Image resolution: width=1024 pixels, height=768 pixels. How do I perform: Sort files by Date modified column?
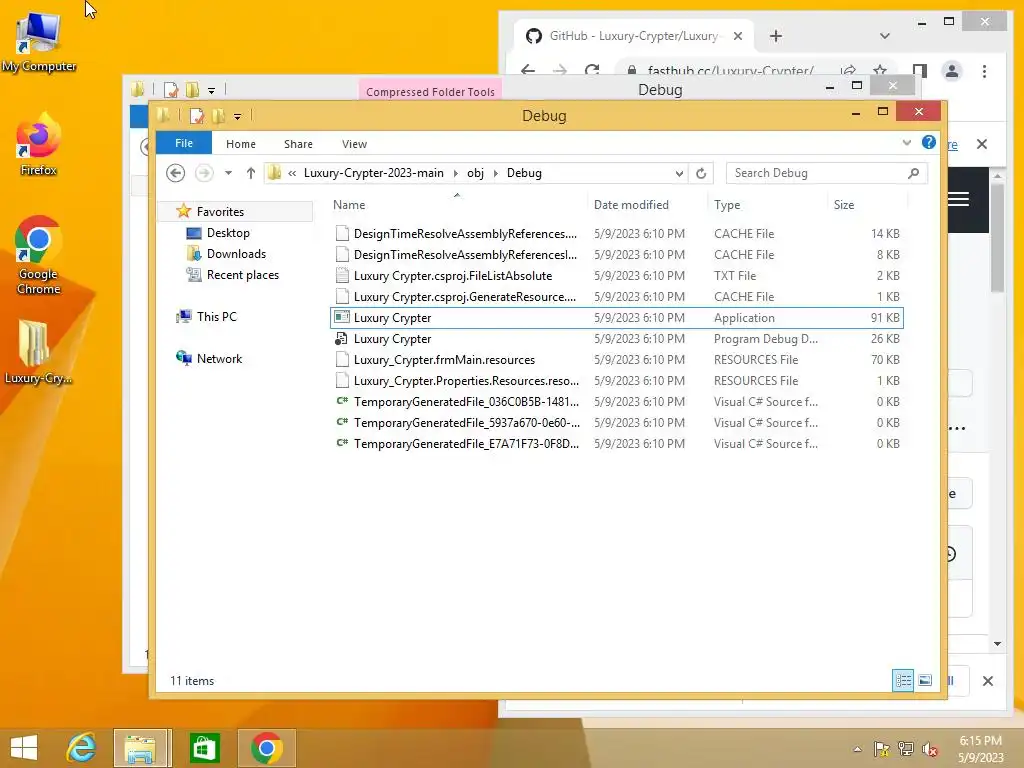point(647,204)
